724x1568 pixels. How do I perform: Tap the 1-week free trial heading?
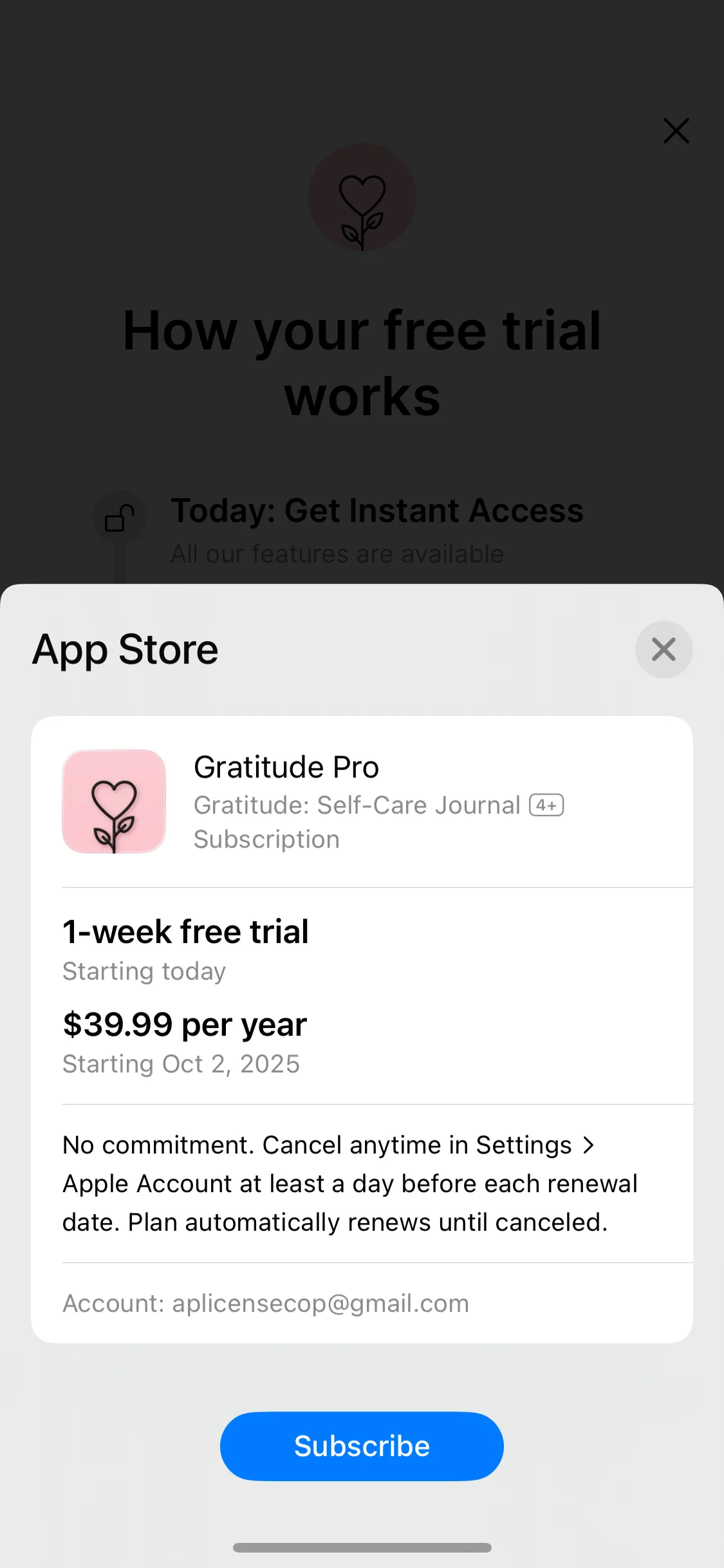tap(185, 931)
